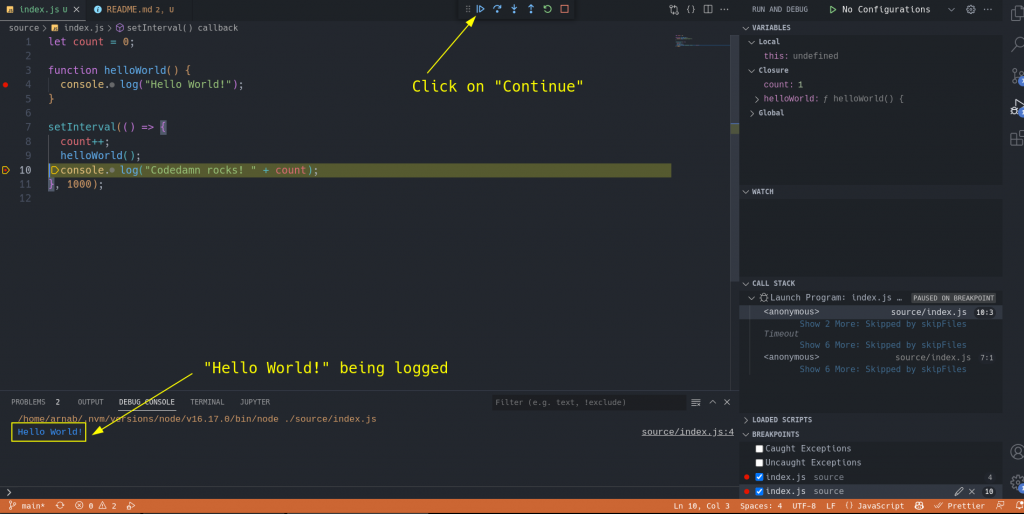Click the curly braces editor toolbar icon
Screen dimensions: 1024x514
[x=691, y=9]
